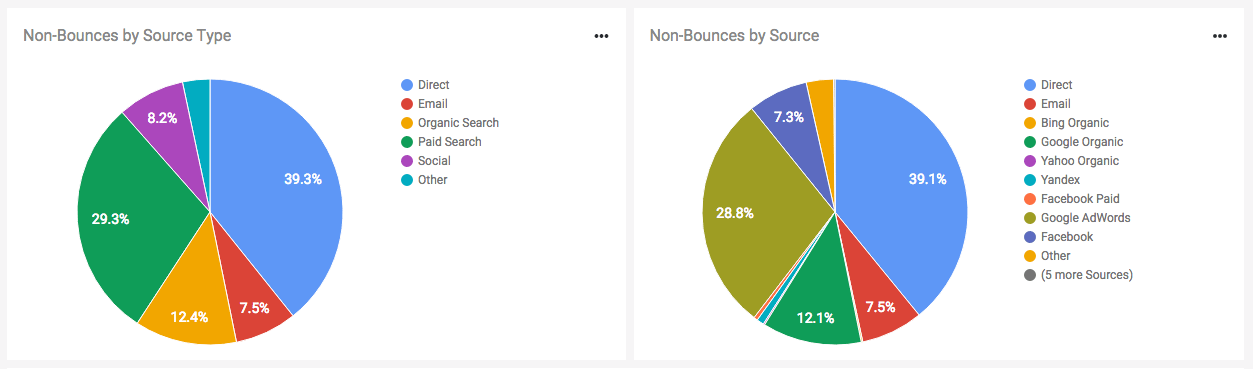Click the Other legend dot in Source Type chart
1253x369 pixels.
407,180
